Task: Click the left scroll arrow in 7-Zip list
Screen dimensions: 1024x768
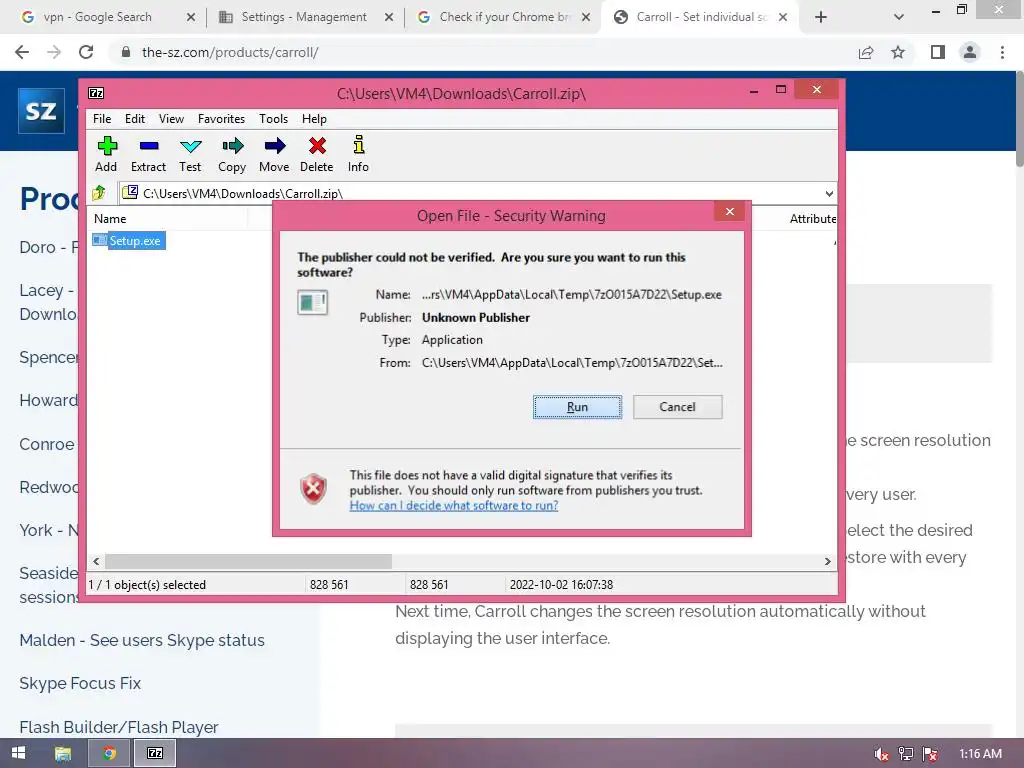Action: [97, 561]
